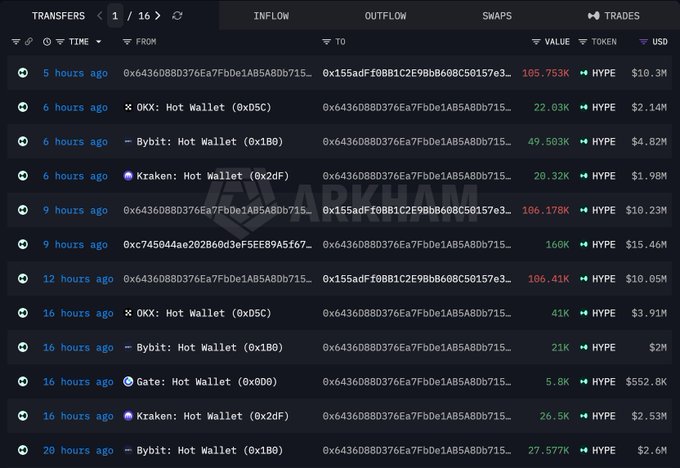Open the TO column filter
The image size is (680, 468).
327,42
